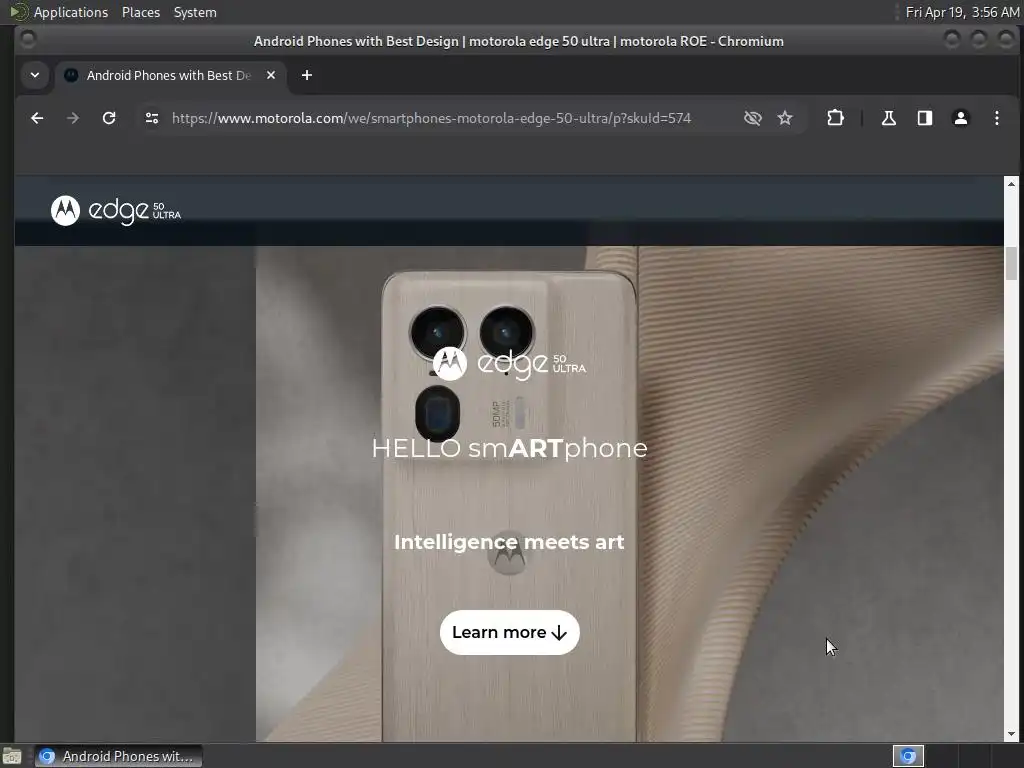
Task: Close the Android Phones tab
Action: [271, 75]
